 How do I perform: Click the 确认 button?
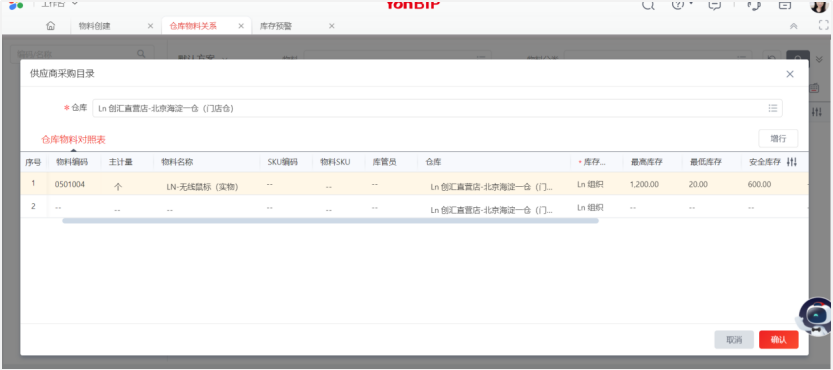778,340
